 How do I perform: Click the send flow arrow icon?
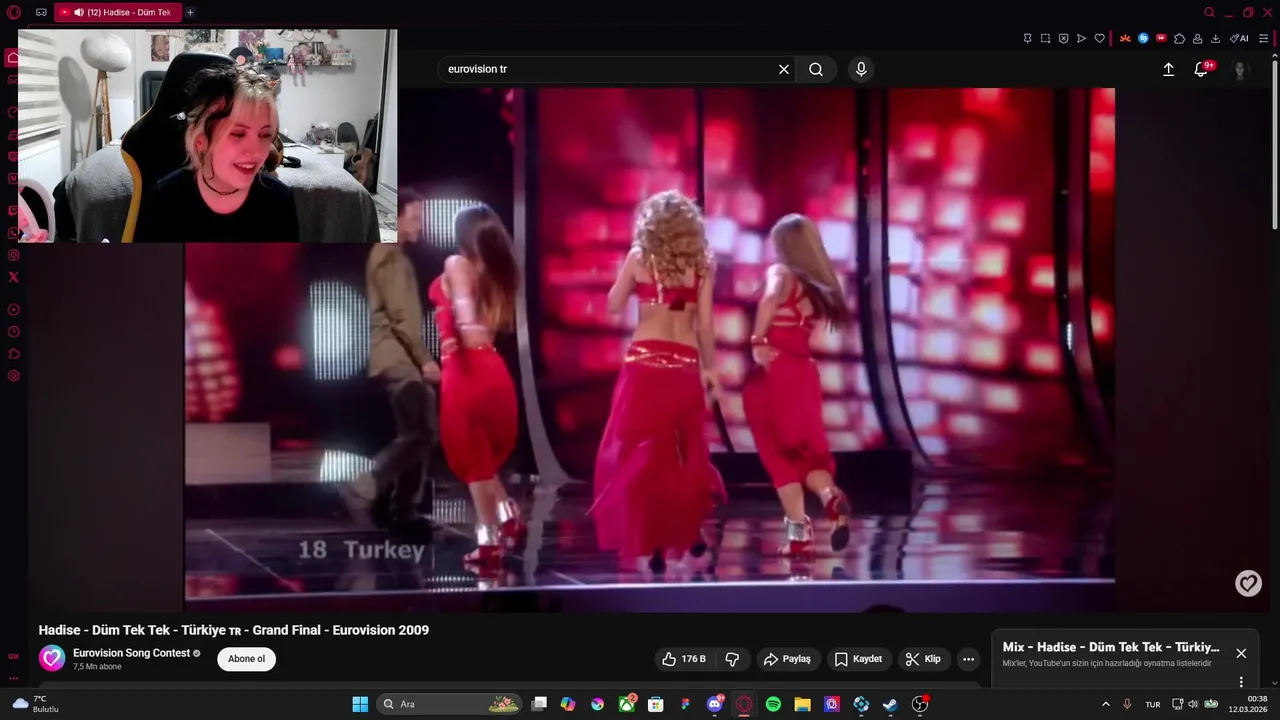1081,39
